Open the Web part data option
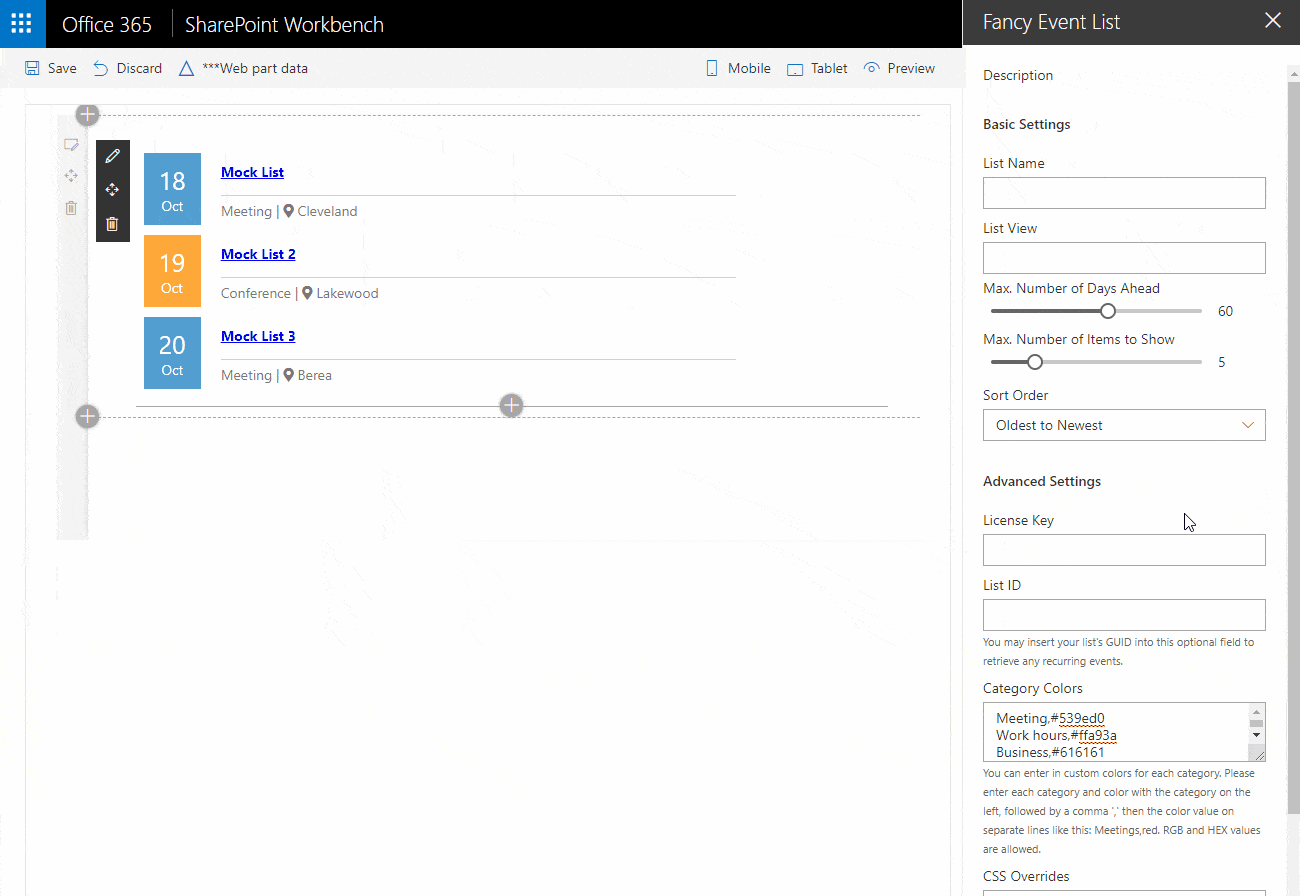This screenshot has width=1300, height=896. (243, 68)
